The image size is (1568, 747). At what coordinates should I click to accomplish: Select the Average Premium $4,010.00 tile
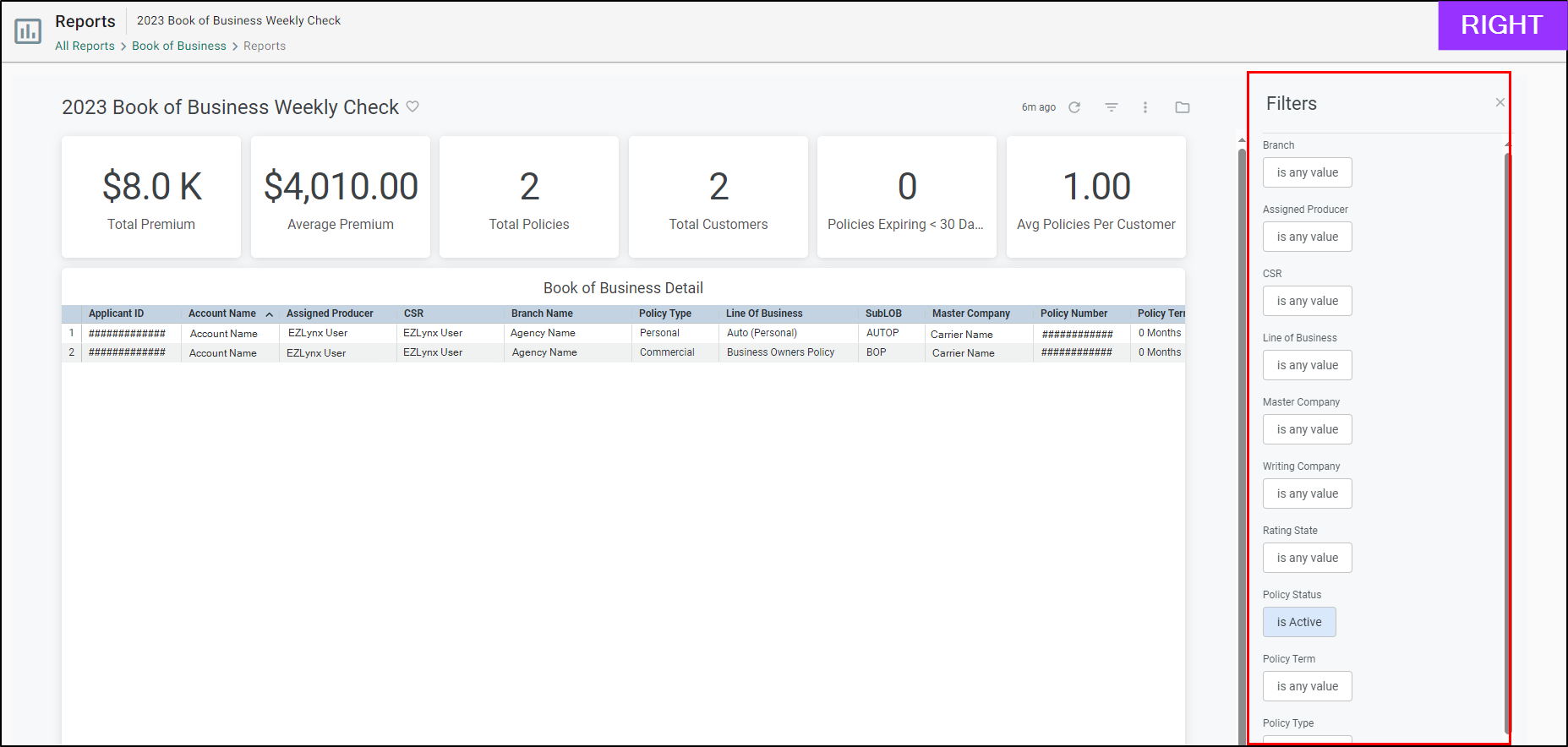click(341, 197)
